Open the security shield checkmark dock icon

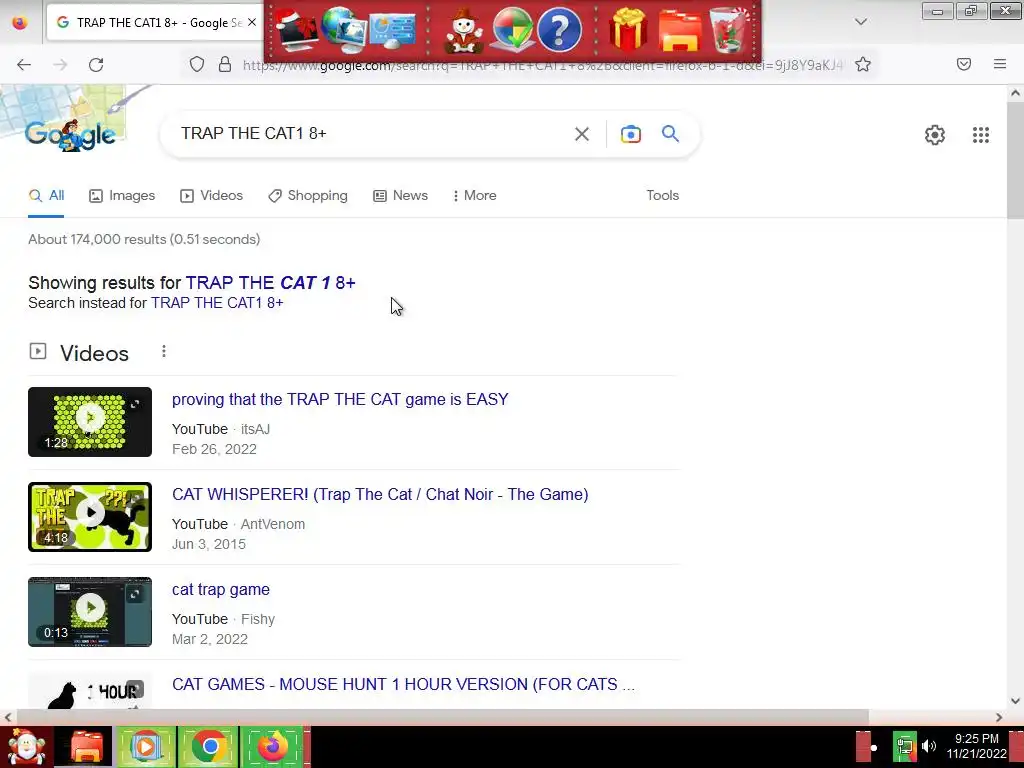(x=512, y=29)
